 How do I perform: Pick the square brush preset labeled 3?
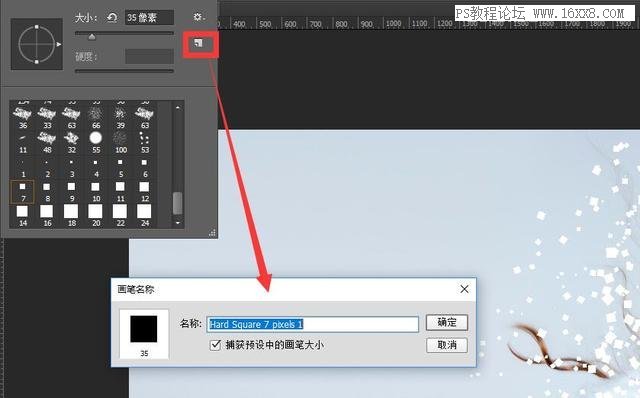[x=71, y=167]
